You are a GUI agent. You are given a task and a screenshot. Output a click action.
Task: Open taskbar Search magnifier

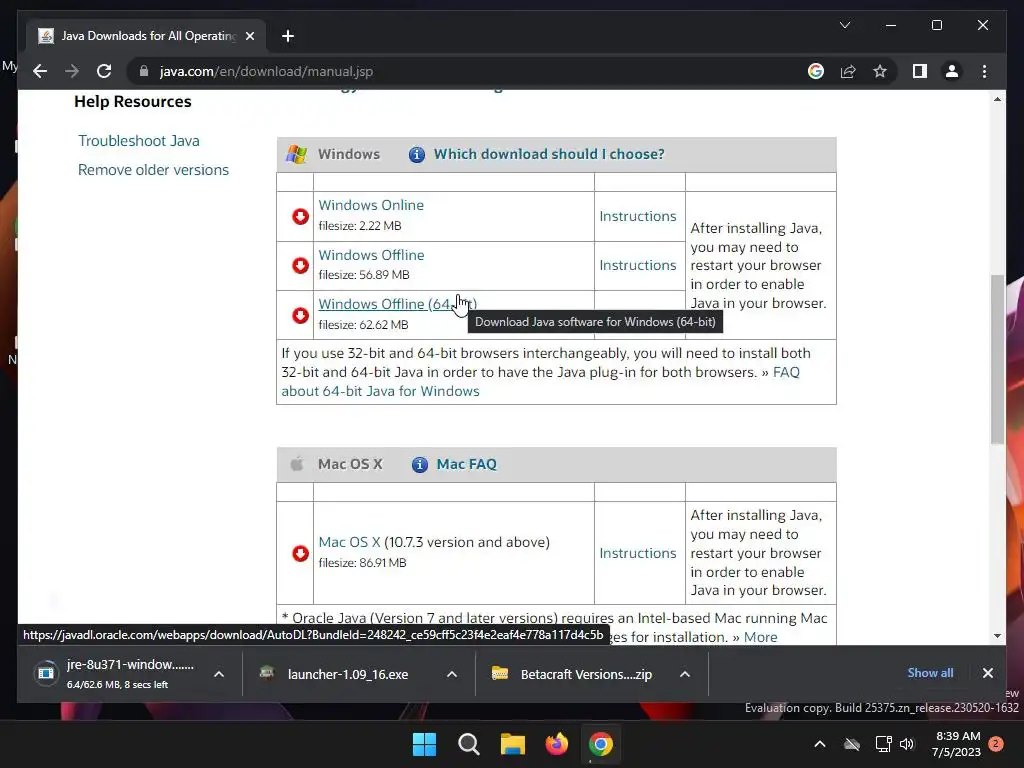click(468, 744)
